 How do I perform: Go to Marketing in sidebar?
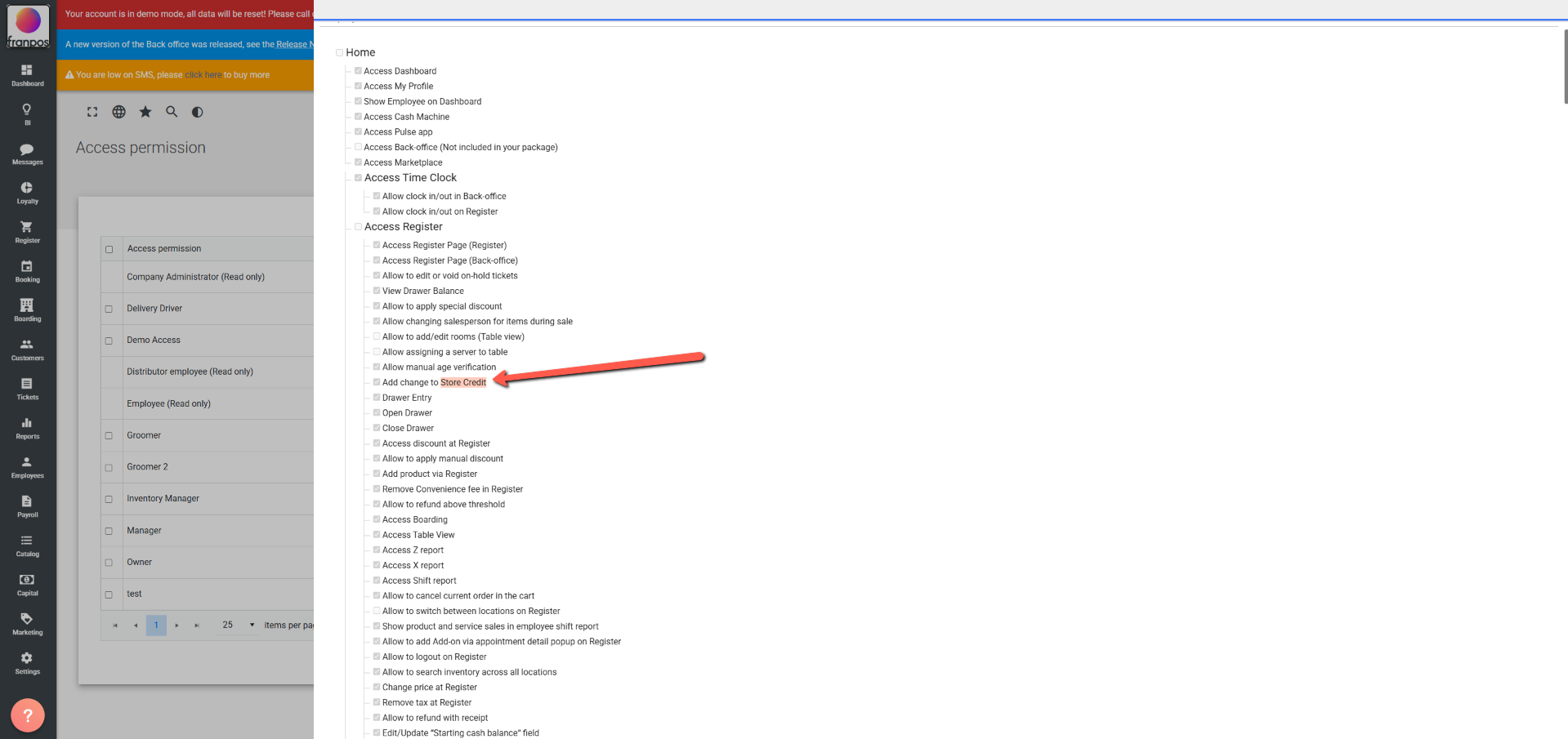pos(27,624)
